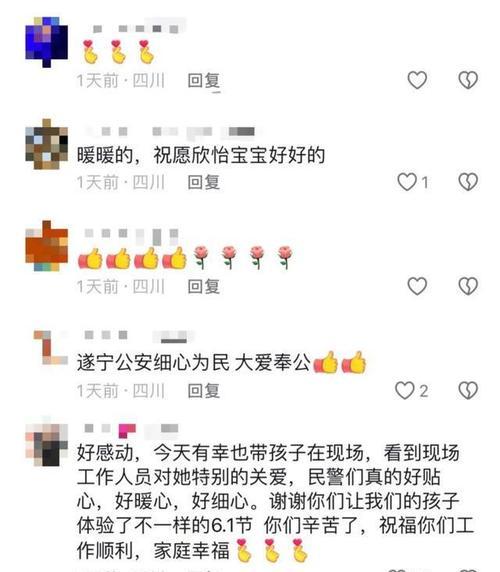The width and height of the screenshot is (500, 572).
Task: Tap the long 好感动 comment text
Action: pos(275,502)
